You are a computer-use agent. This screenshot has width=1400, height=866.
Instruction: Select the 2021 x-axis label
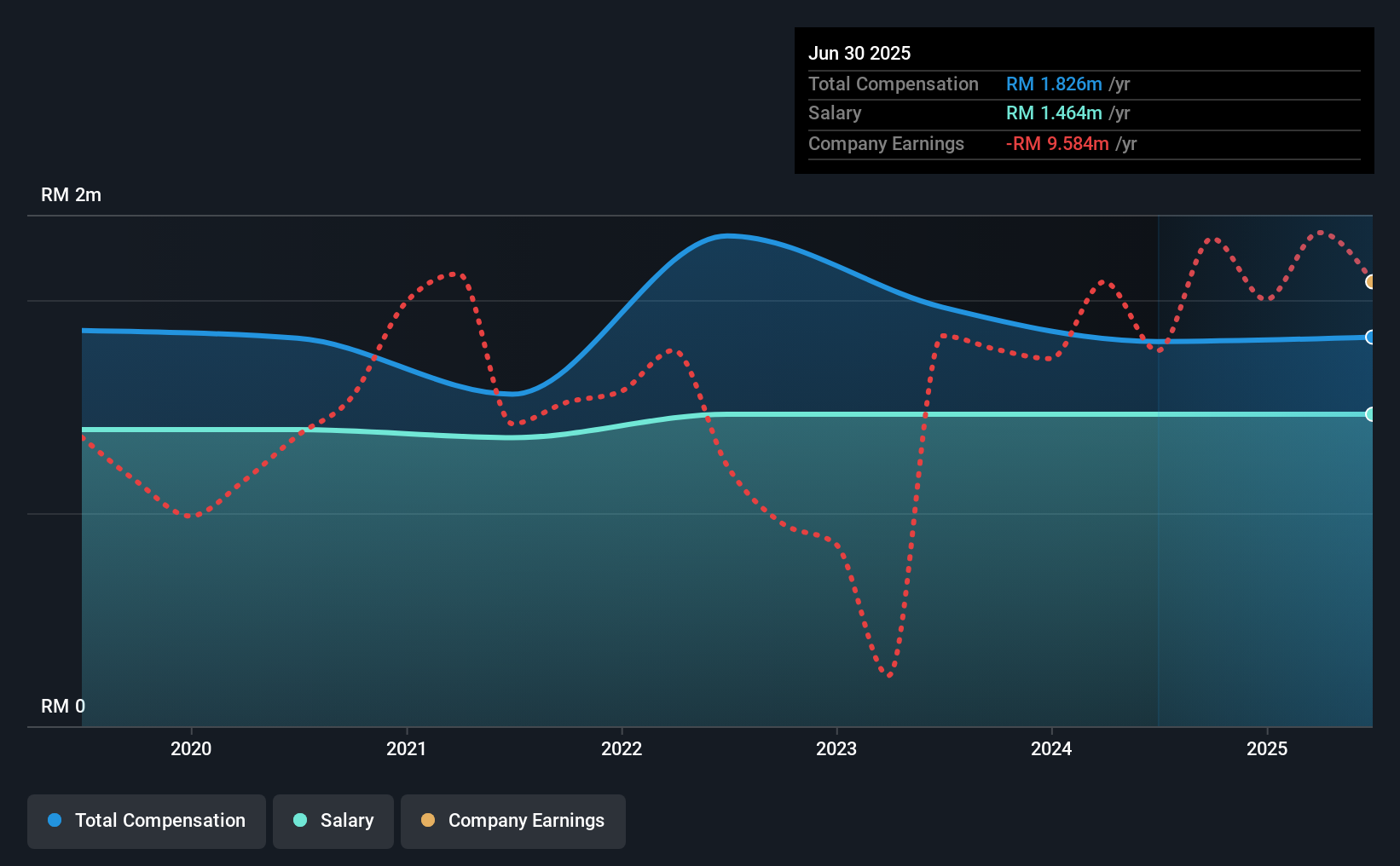pyautogui.click(x=407, y=748)
